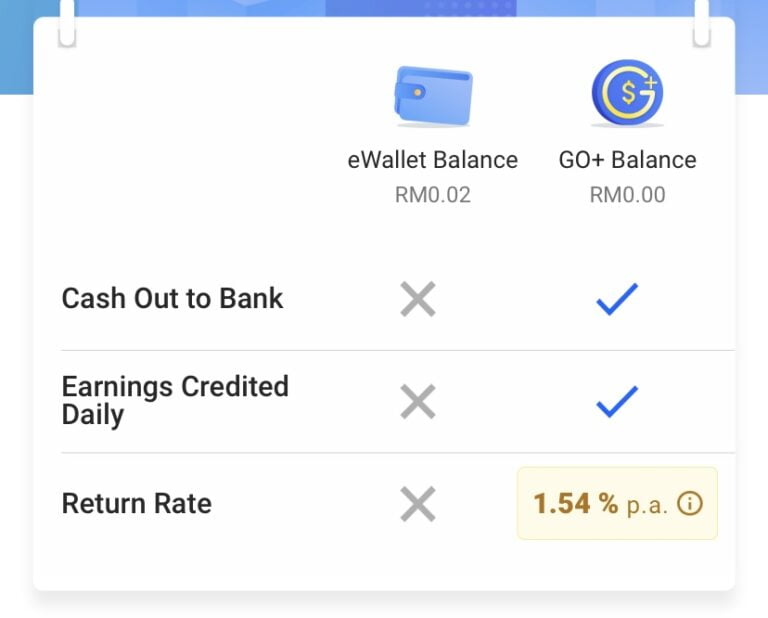Select the Earnings Credited Daily label
Image resolution: width=768 pixels, height=618 pixels.
pyautogui.click(x=175, y=401)
